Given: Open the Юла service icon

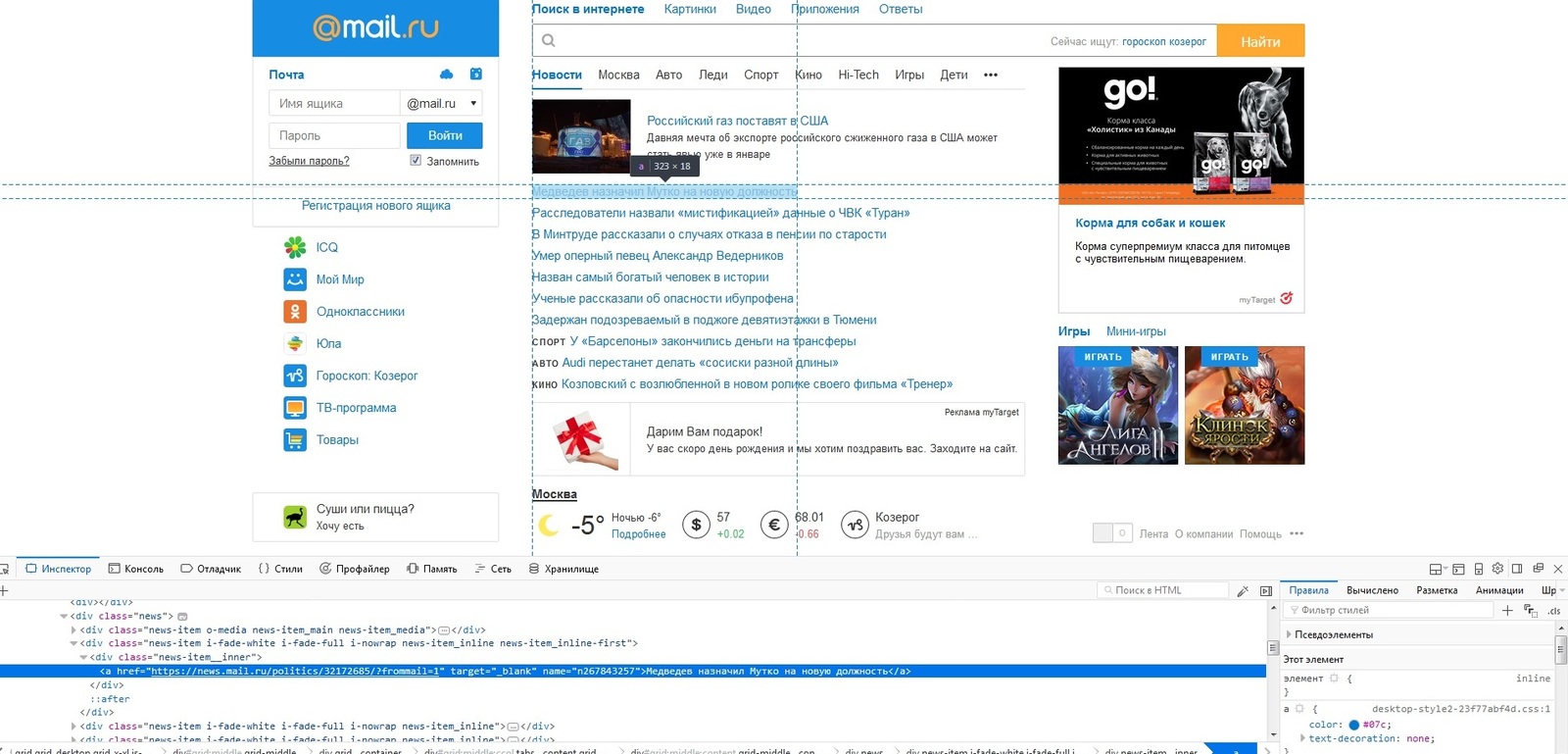Looking at the screenshot, I should 295,343.
